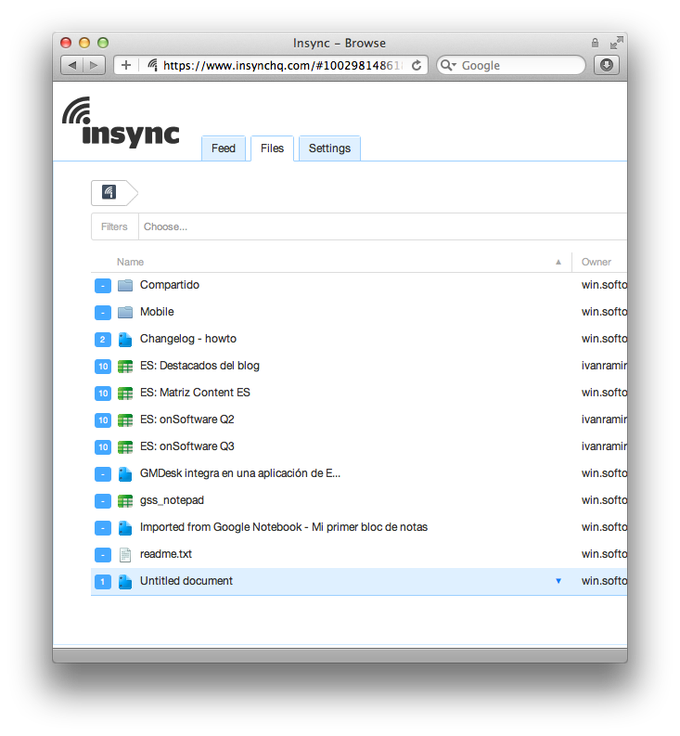Click the folder icon for Compartido
680x736 pixels.
click(125, 285)
